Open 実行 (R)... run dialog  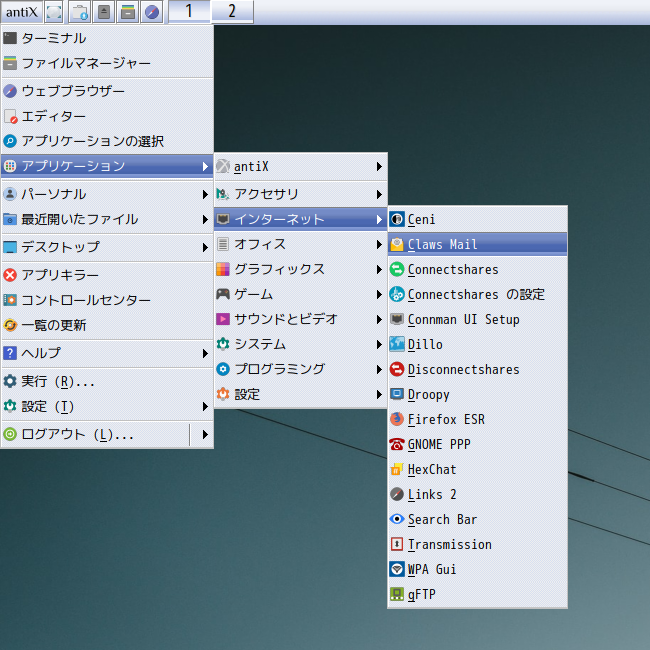click(107, 381)
